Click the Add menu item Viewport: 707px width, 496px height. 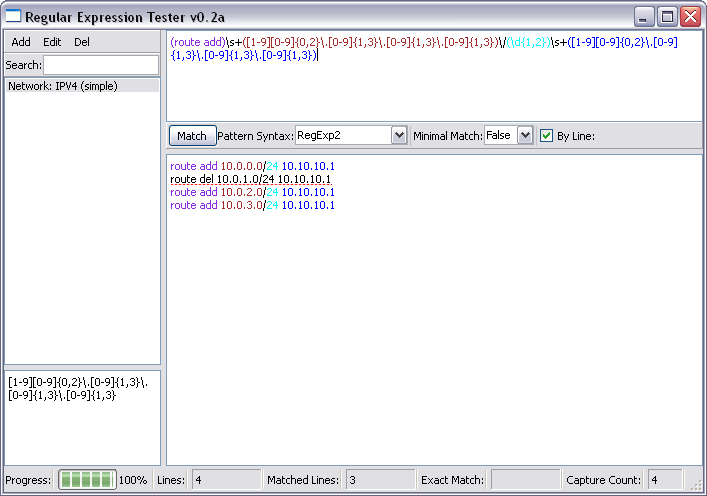coord(21,42)
